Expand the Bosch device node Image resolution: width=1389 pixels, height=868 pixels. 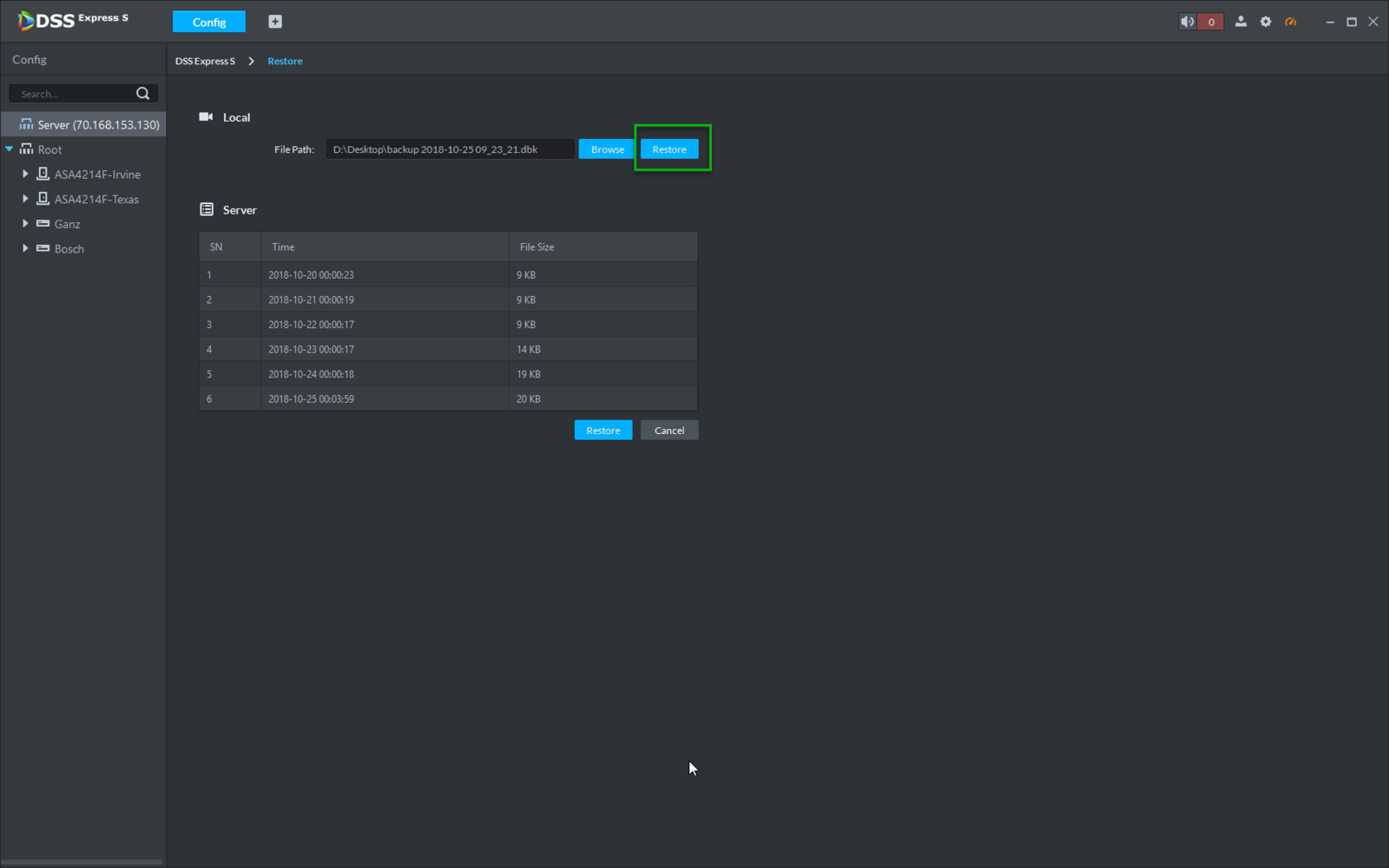point(25,249)
